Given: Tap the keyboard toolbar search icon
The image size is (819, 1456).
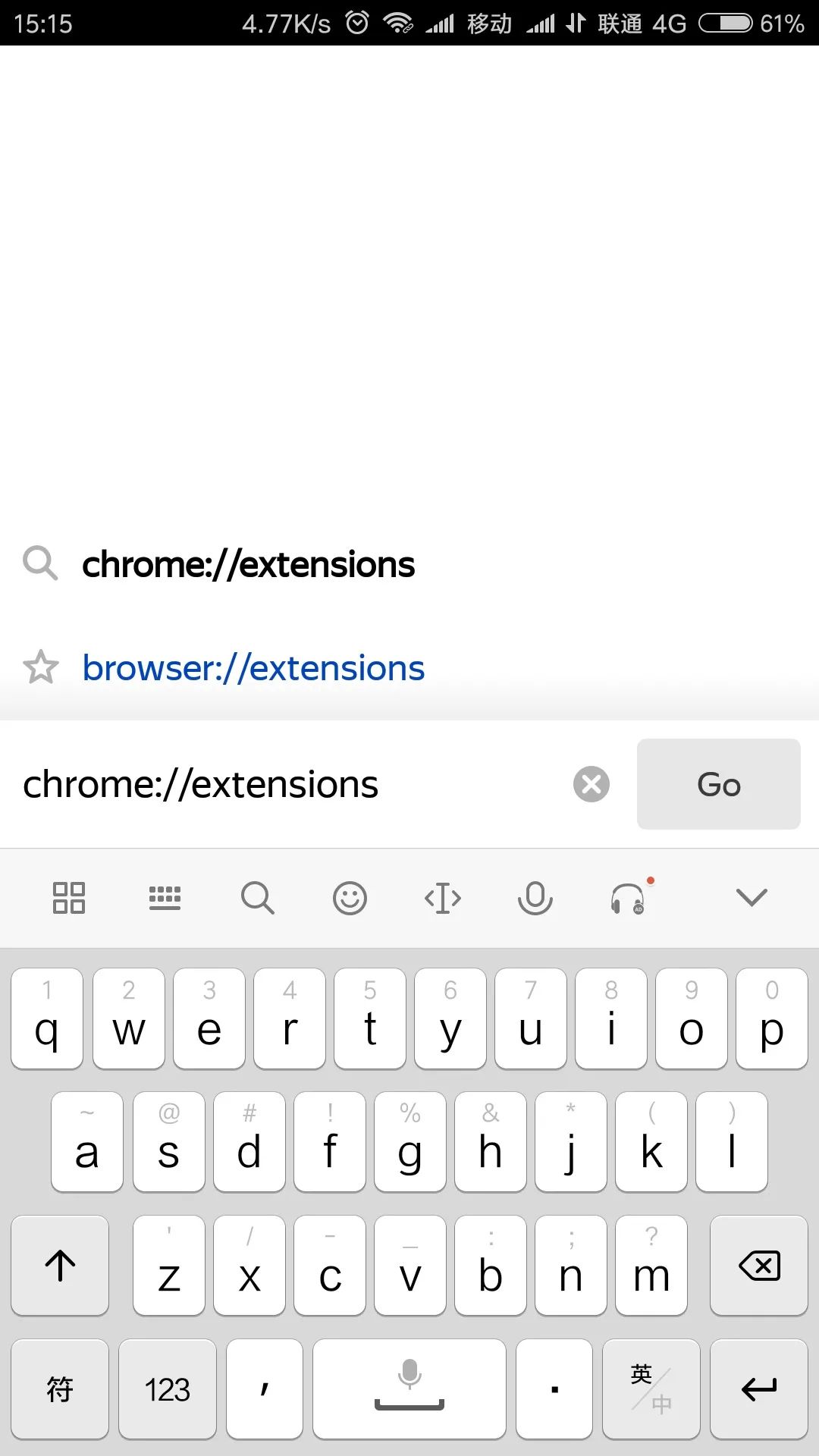Looking at the screenshot, I should coord(258,898).
